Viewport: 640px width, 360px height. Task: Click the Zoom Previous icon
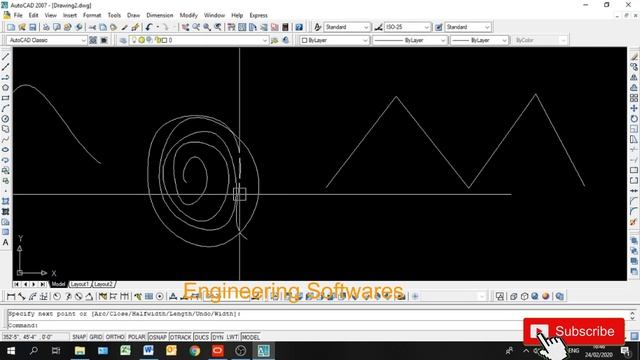218,27
